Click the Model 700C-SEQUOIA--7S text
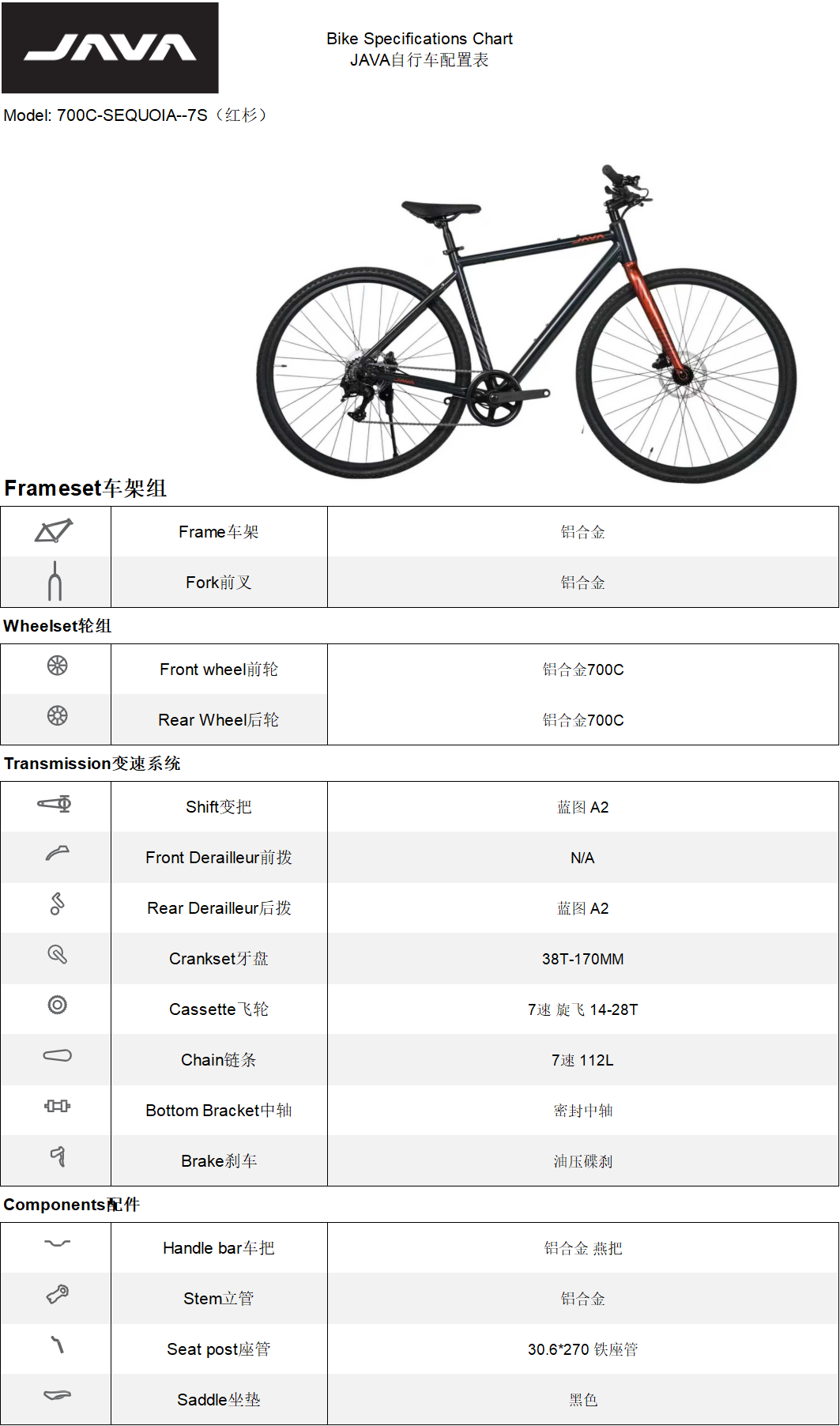This screenshot has width=840, height=1426. click(134, 115)
